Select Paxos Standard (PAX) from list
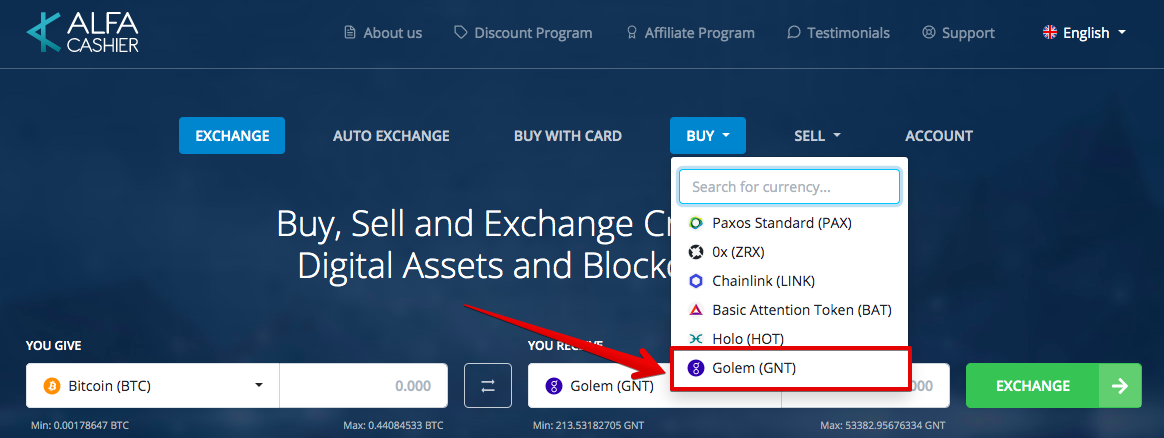The image size is (1164, 438). click(x=789, y=223)
